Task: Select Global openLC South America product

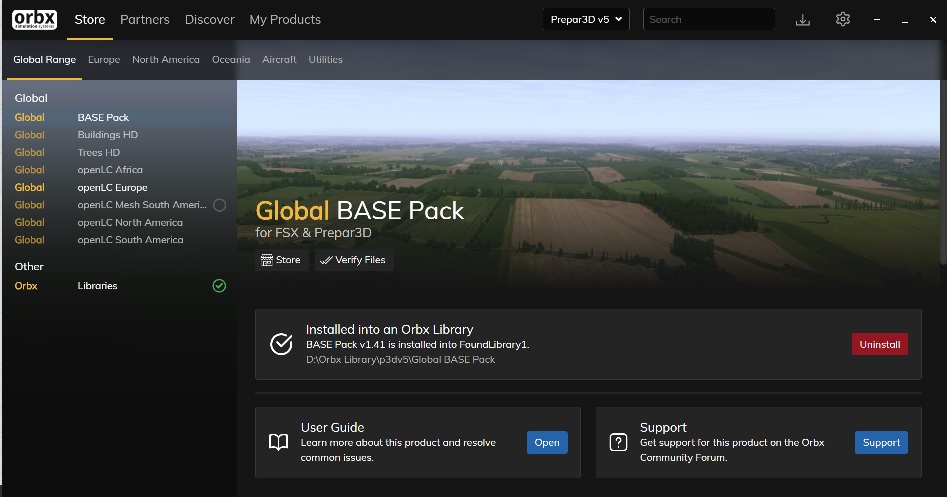Action: [x=120, y=240]
